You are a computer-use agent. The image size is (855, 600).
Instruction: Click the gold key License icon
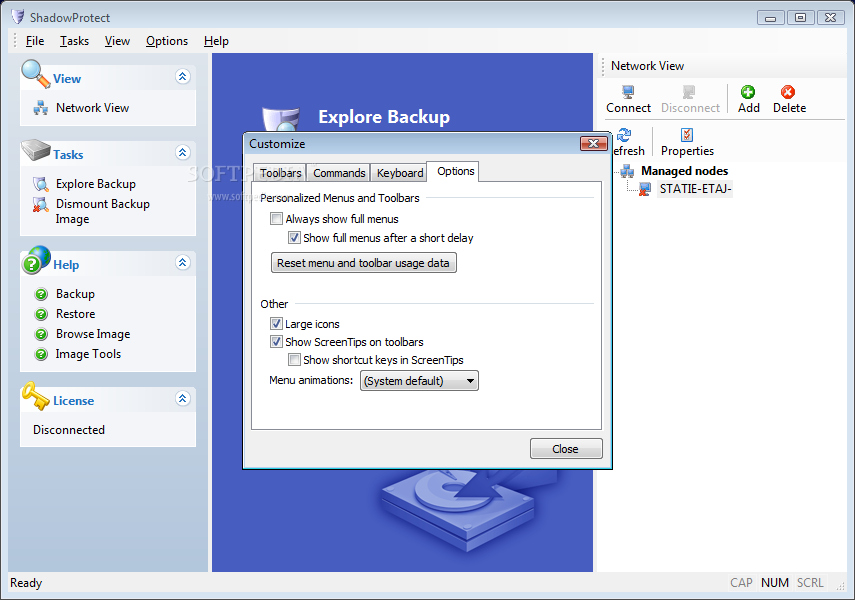click(x=35, y=396)
